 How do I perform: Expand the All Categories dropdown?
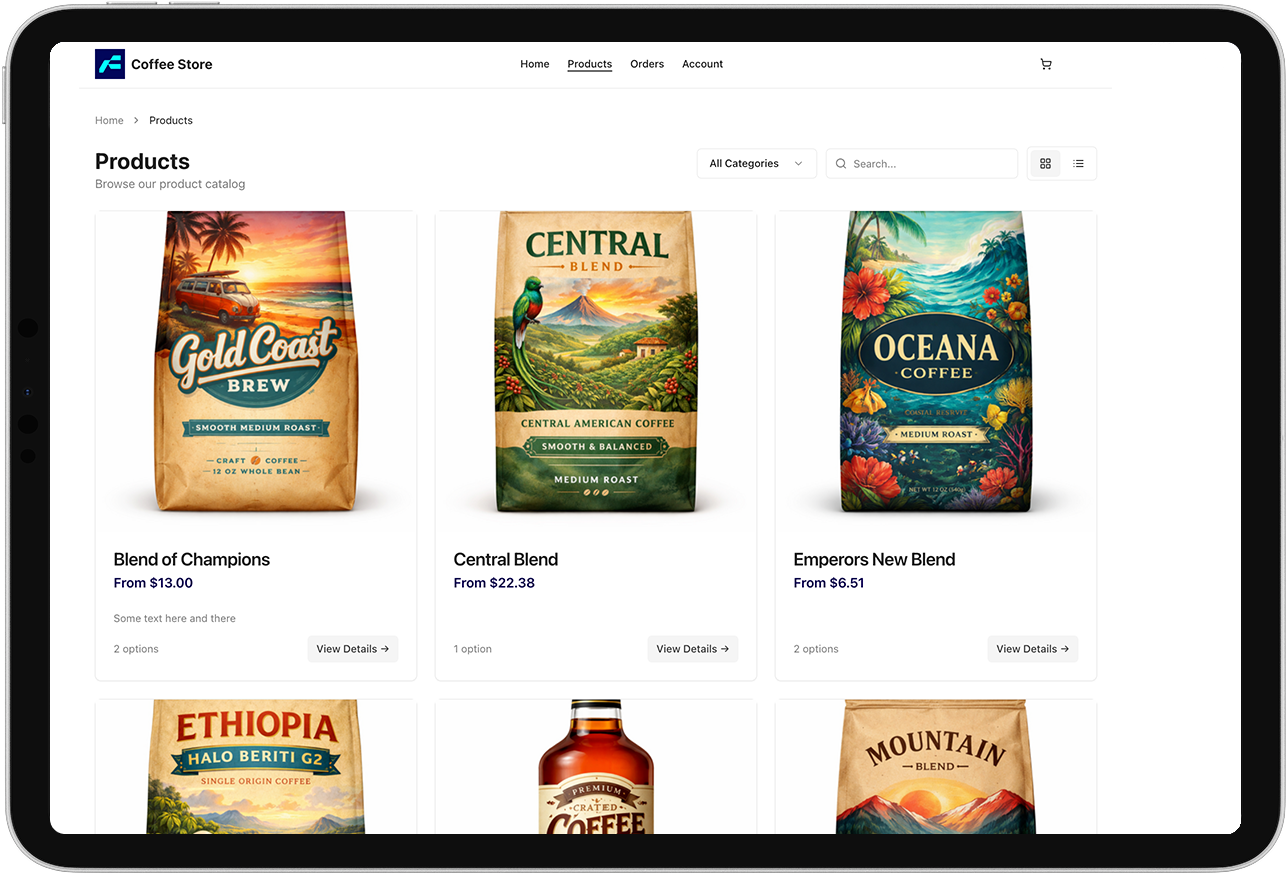tap(756, 164)
